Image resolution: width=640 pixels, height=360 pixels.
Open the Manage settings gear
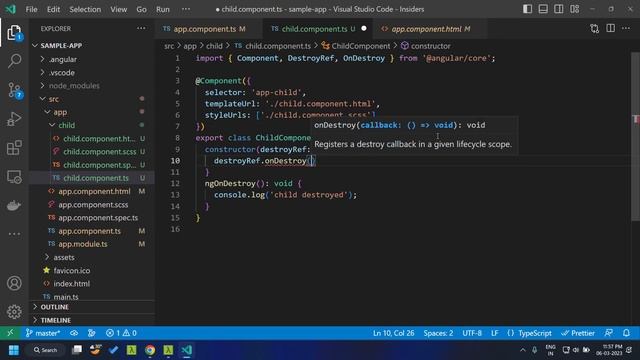[14, 312]
